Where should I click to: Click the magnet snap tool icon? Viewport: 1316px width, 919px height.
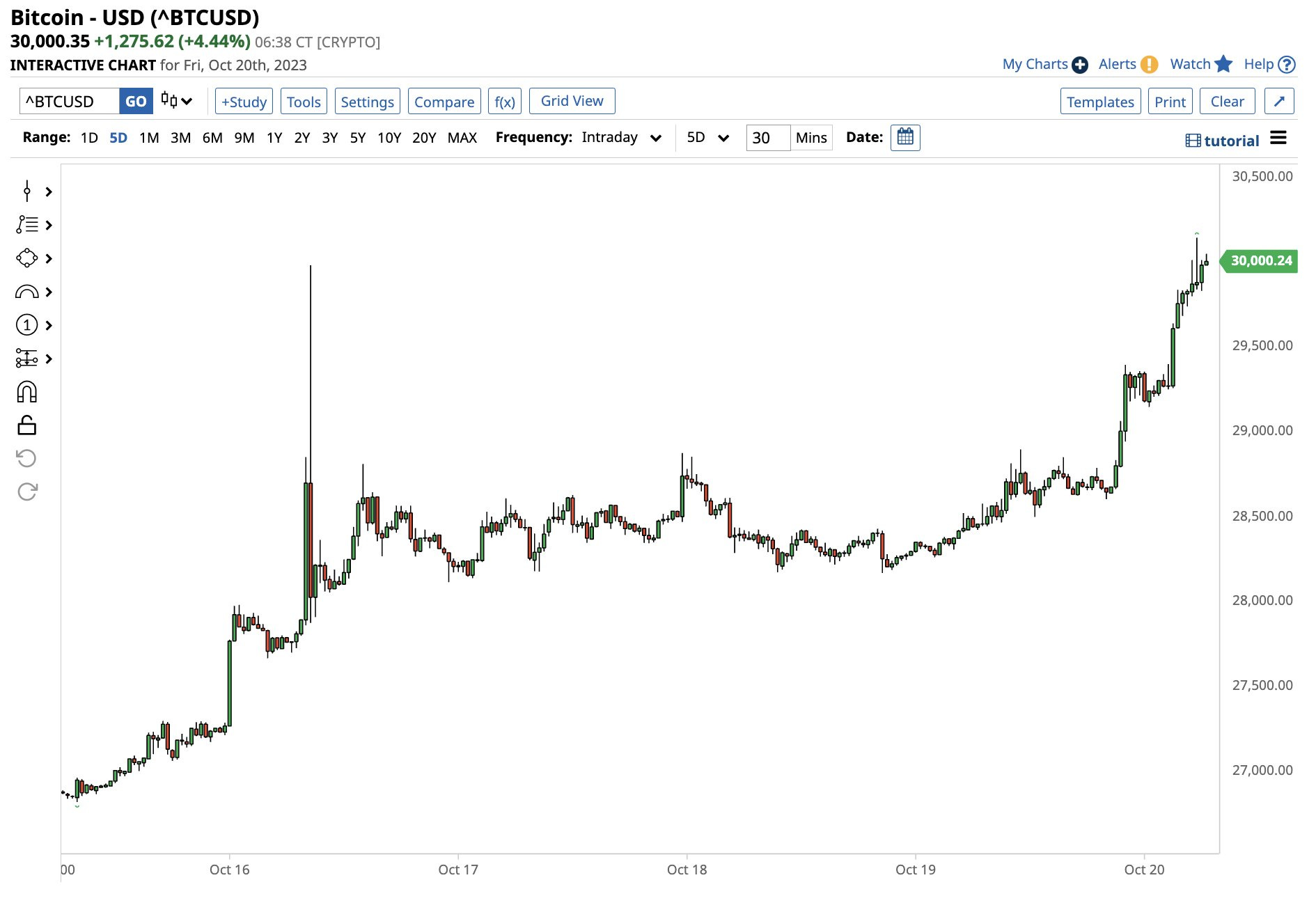(x=27, y=392)
